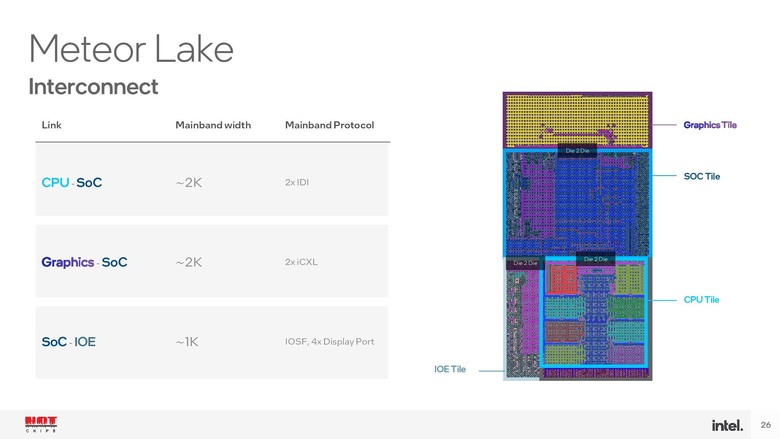Click the CPU Tile label

click(x=701, y=300)
